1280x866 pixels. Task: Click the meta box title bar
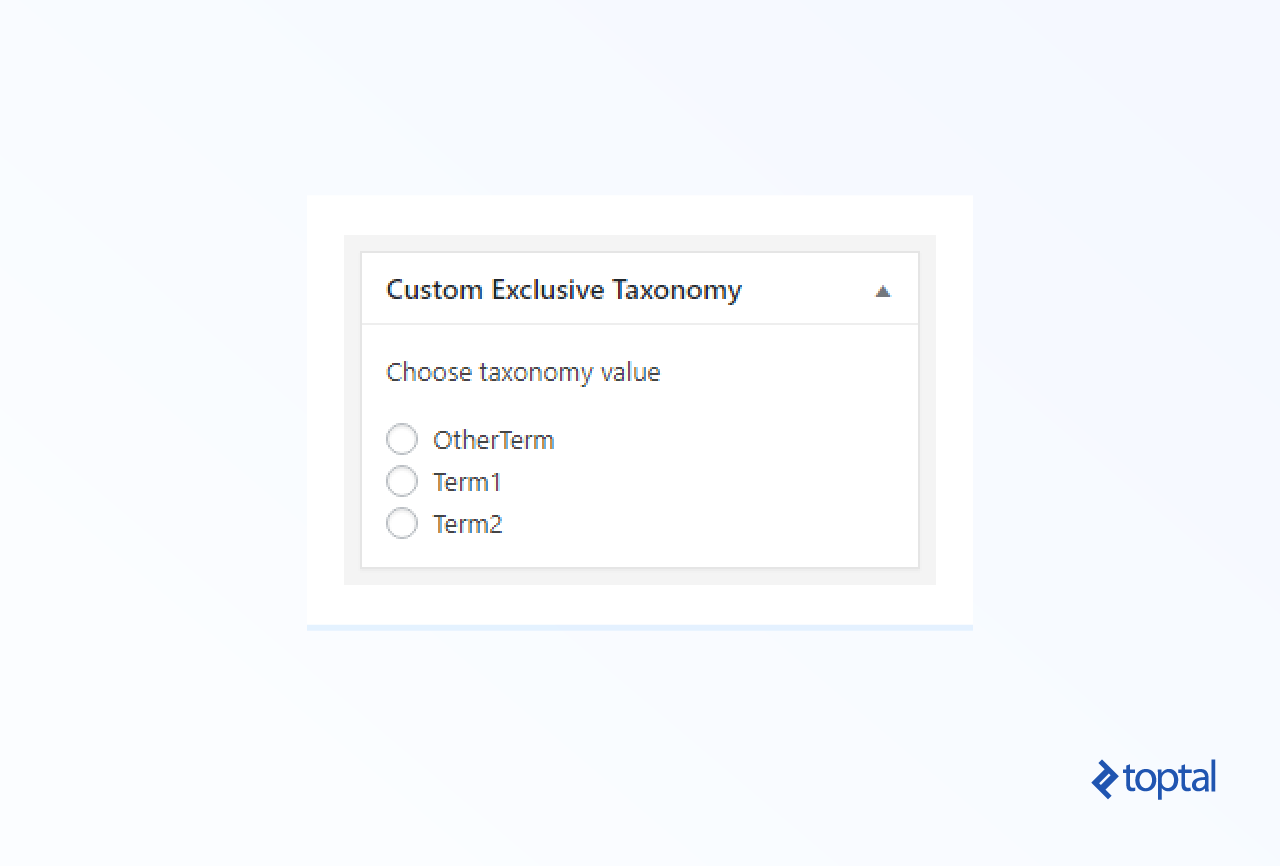point(640,288)
